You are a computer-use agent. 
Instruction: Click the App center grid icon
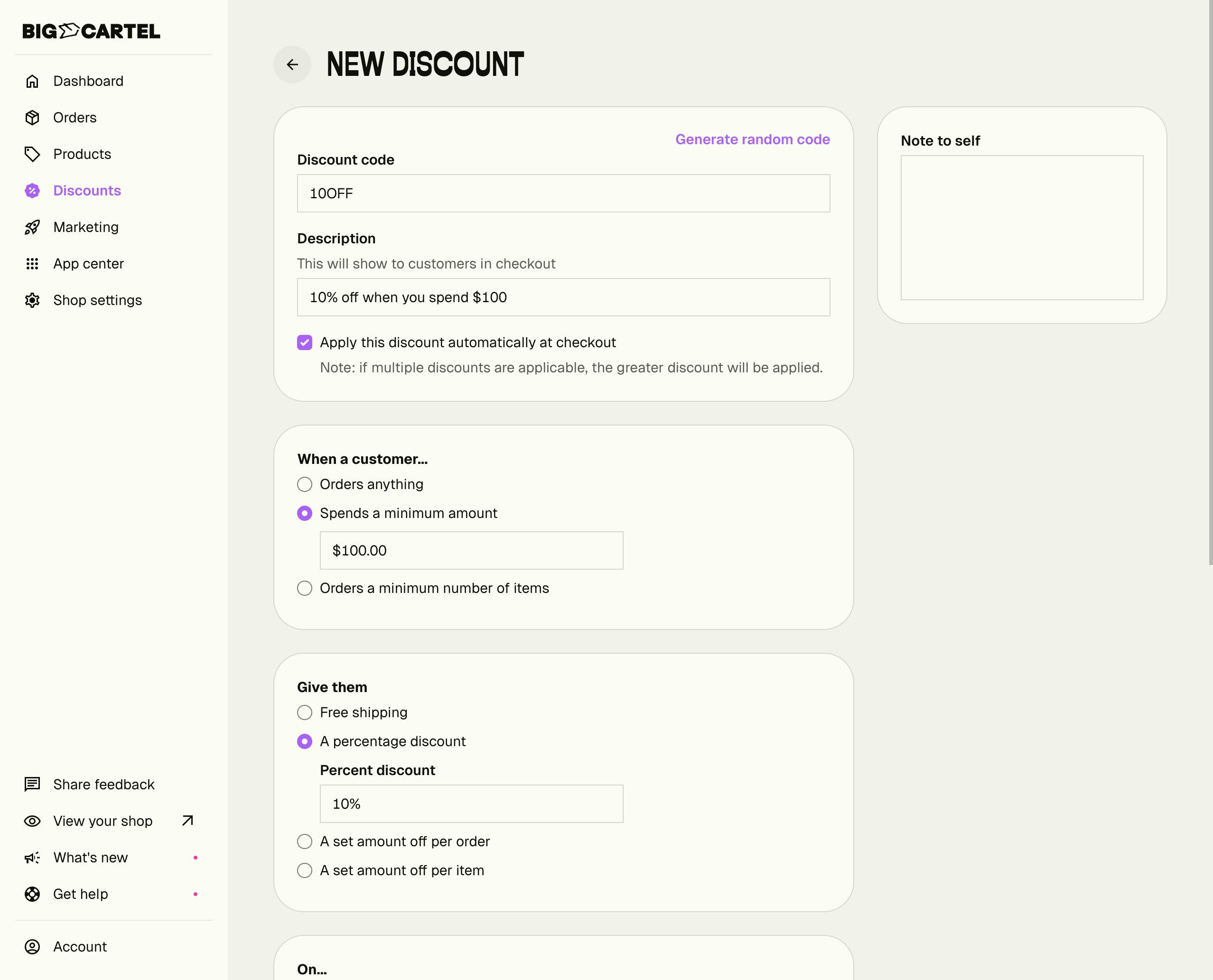(x=32, y=264)
